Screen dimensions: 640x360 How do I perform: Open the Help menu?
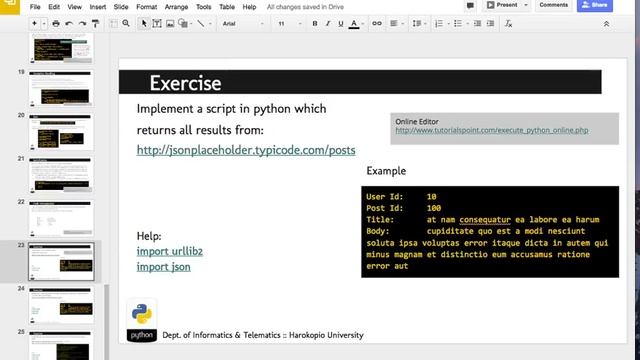pyautogui.click(x=249, y=7)
